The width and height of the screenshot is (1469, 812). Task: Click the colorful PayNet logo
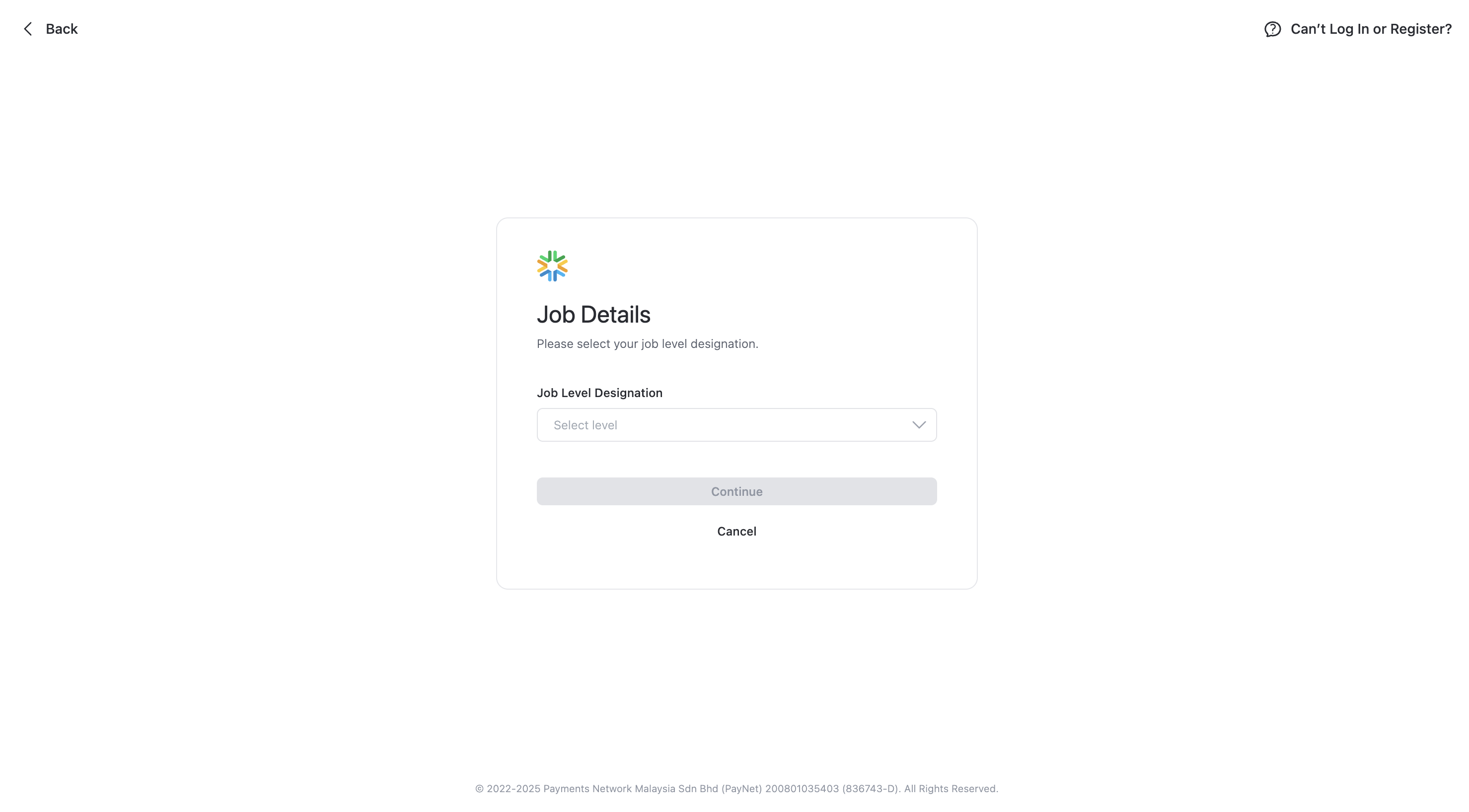tap(552, 266)
